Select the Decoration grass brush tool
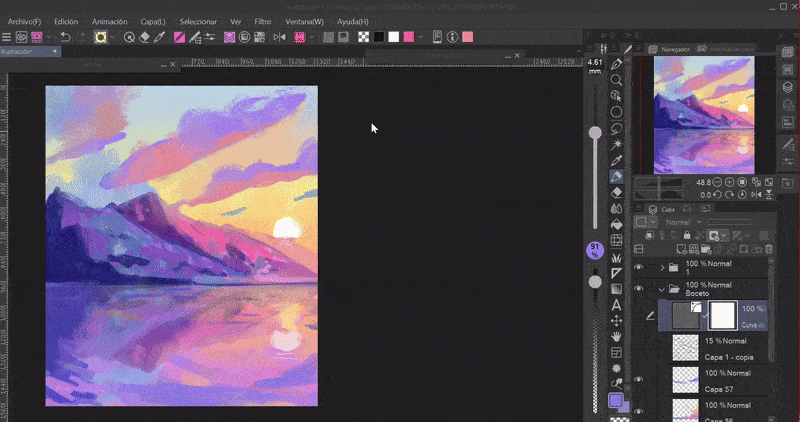Image resolution: width=800 pixels, height=422 pixels. pyautogui.click(x=616, y=257)
